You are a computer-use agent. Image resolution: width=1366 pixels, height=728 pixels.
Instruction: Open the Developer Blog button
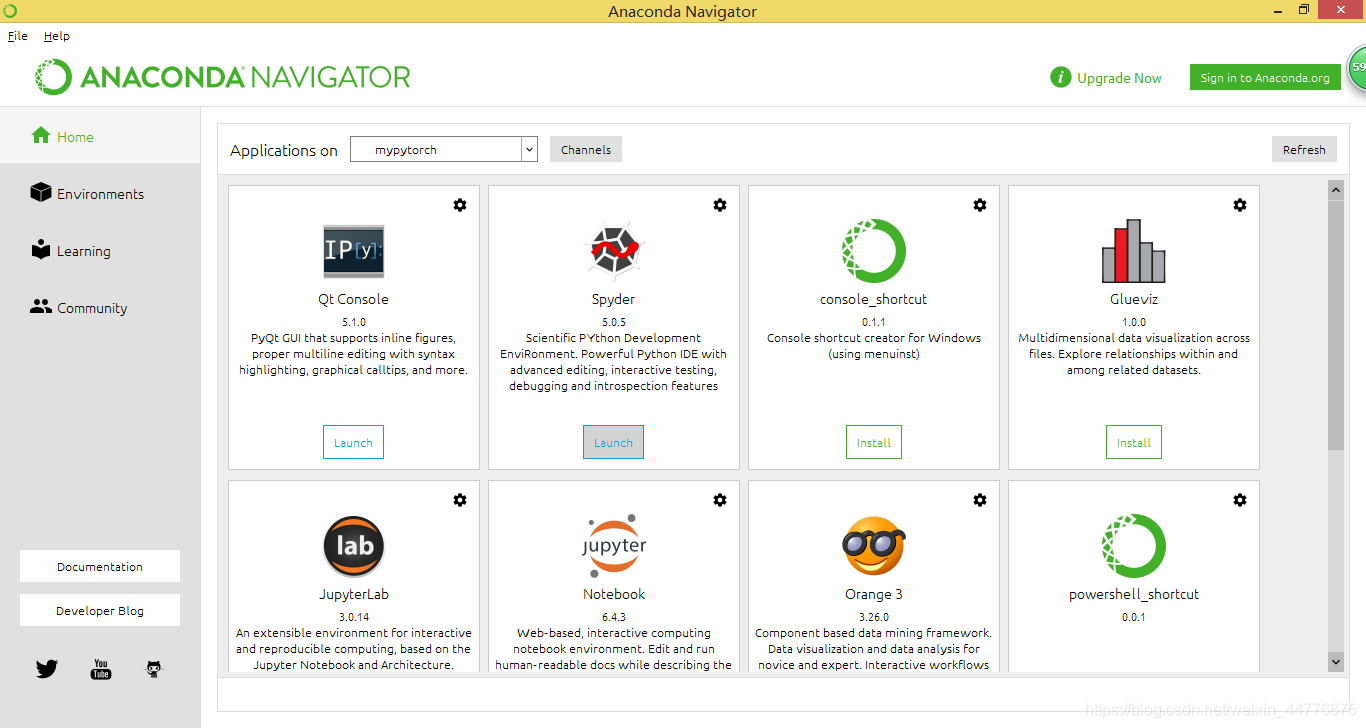point(100,610)
